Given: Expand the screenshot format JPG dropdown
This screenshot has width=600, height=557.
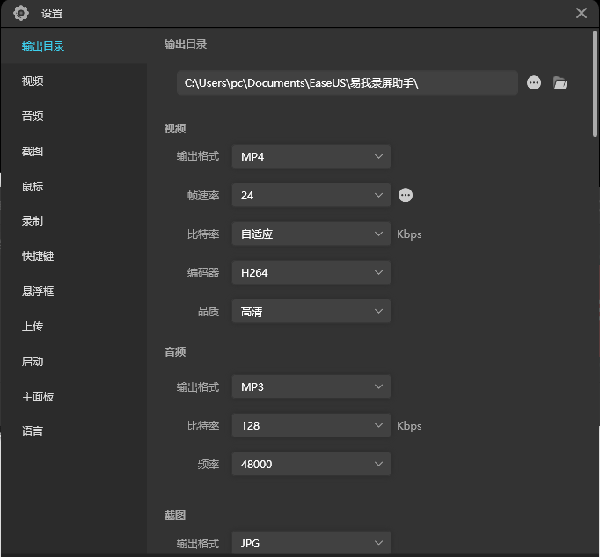Looking at the screenshot, I should point(310,543).
